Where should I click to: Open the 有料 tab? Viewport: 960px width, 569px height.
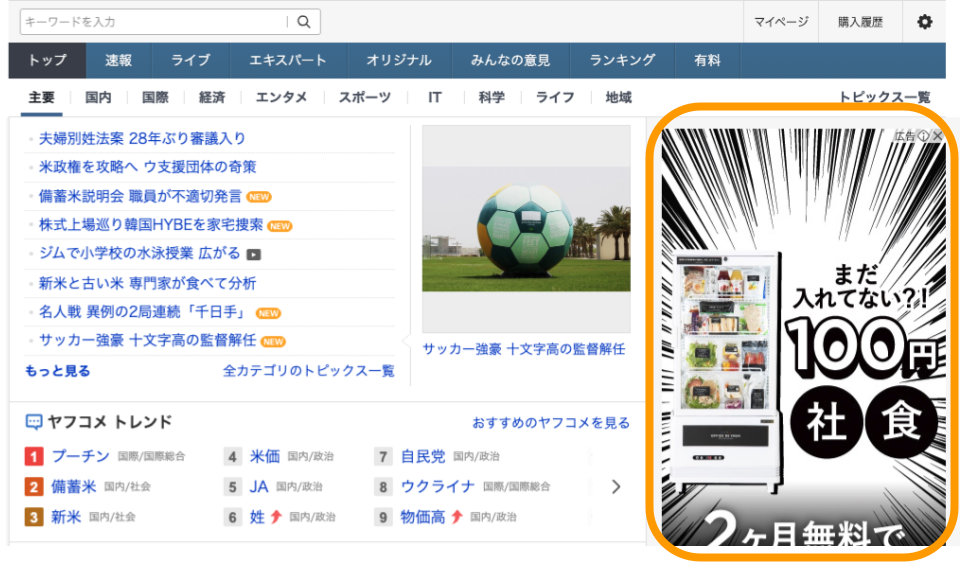click(x=707, y=60)
